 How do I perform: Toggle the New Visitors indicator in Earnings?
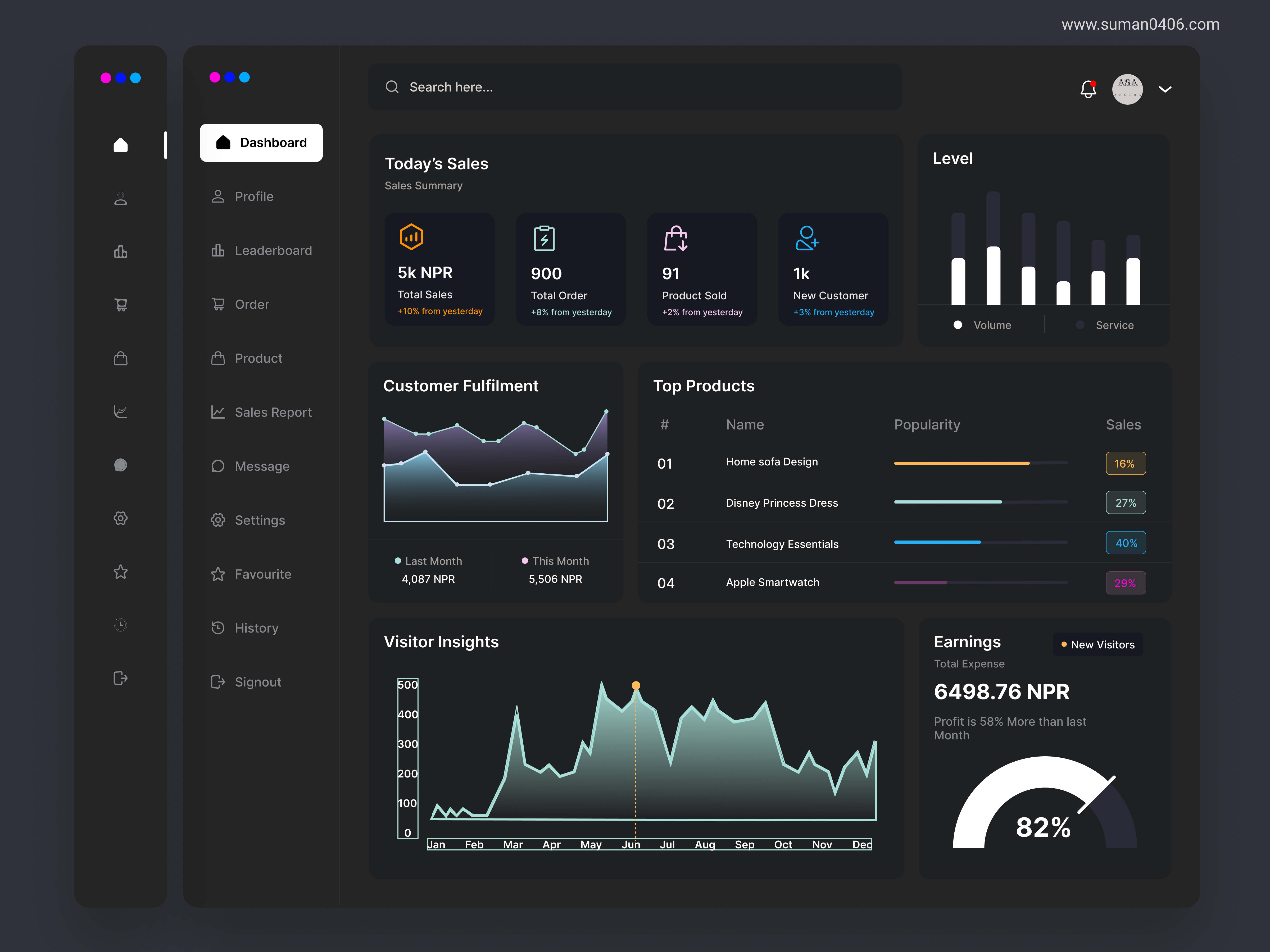(1097, 644)
